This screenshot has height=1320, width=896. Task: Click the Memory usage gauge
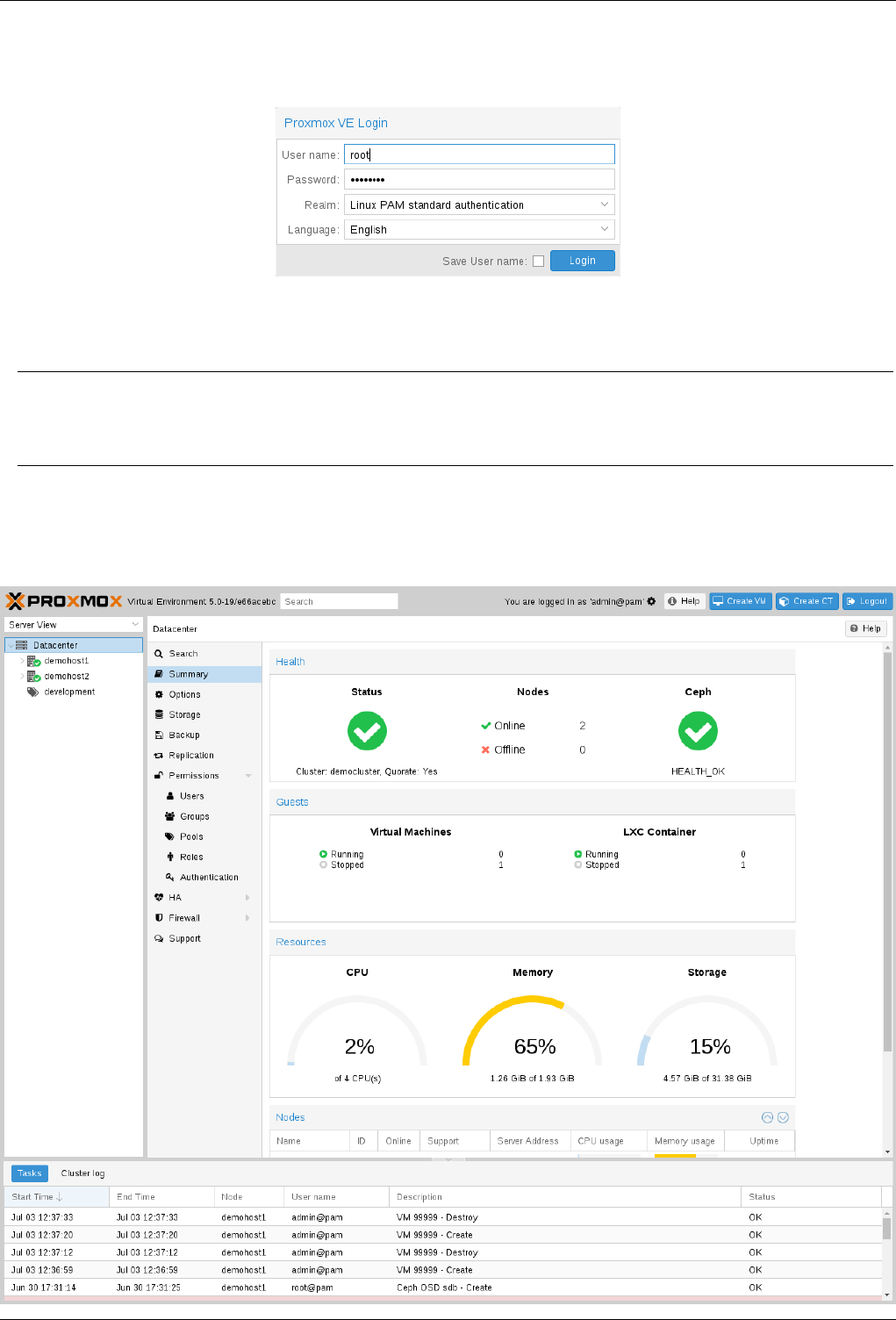pos(533,1031)
